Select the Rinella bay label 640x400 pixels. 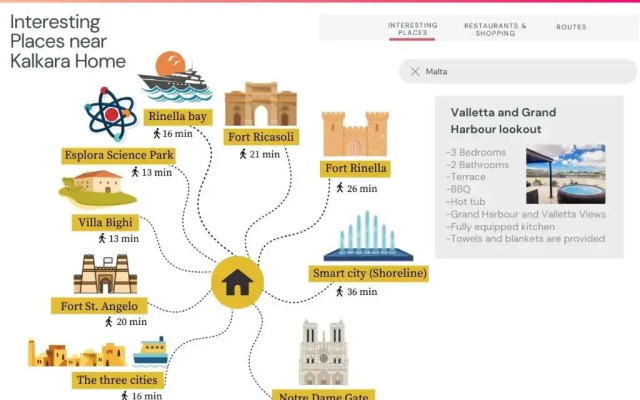click(x=177, y=116)
